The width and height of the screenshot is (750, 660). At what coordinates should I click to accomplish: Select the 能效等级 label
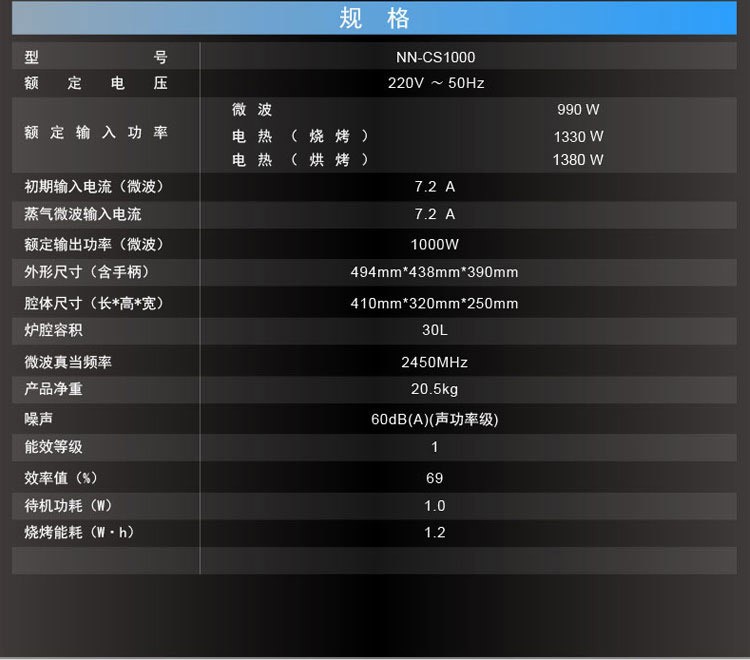tap(54, 447)
